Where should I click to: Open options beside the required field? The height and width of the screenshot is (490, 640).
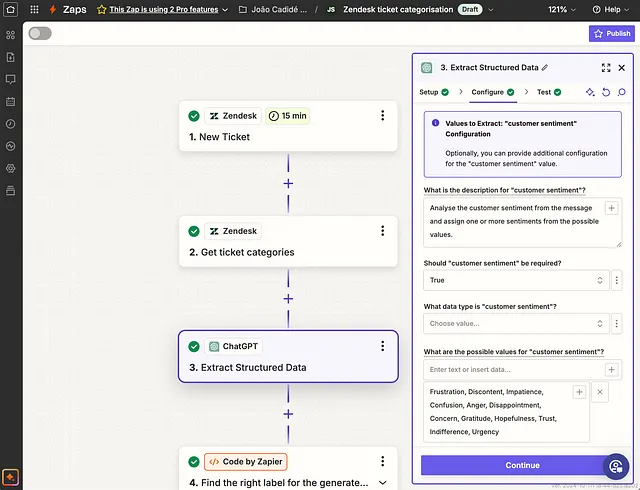[x=617, y=280]
